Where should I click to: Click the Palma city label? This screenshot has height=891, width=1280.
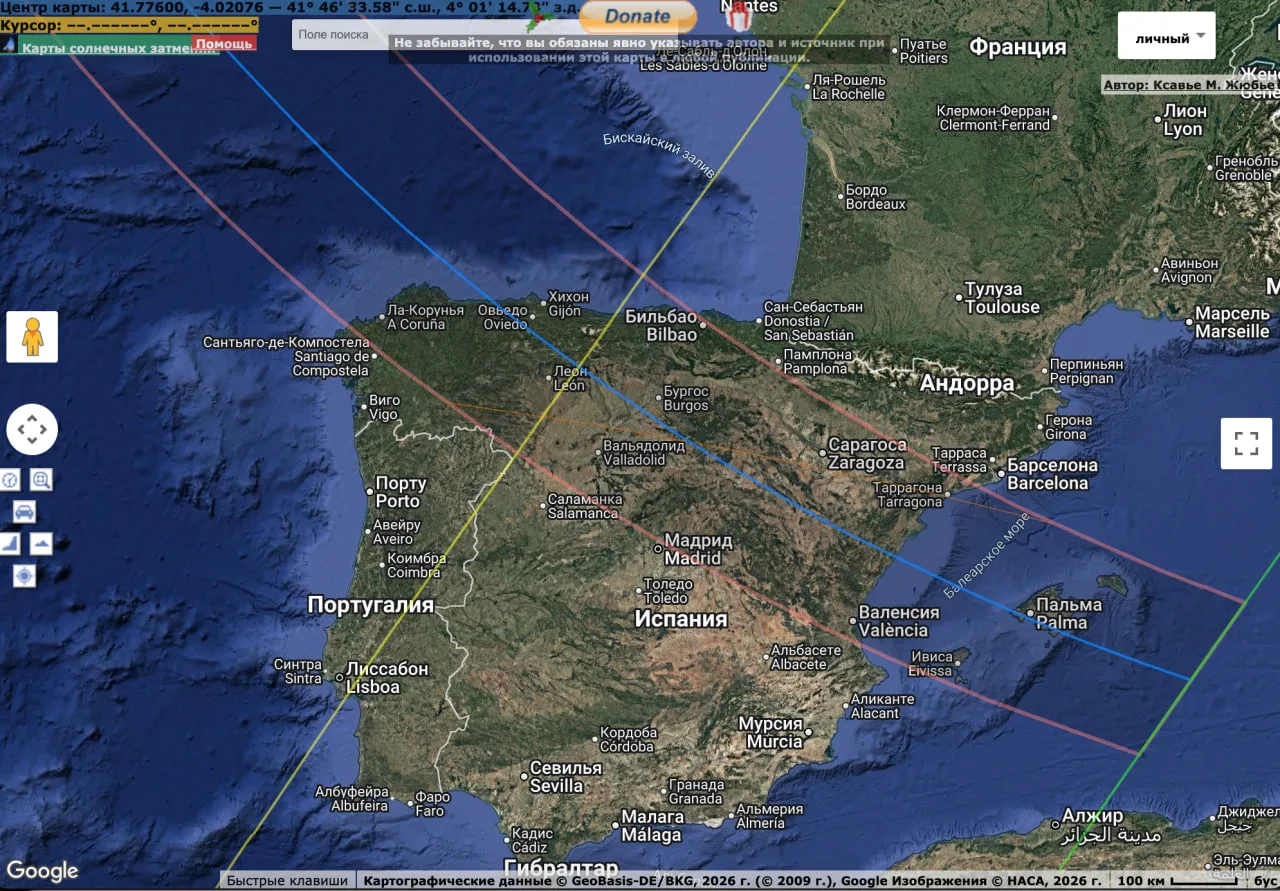coord(1068,613)
